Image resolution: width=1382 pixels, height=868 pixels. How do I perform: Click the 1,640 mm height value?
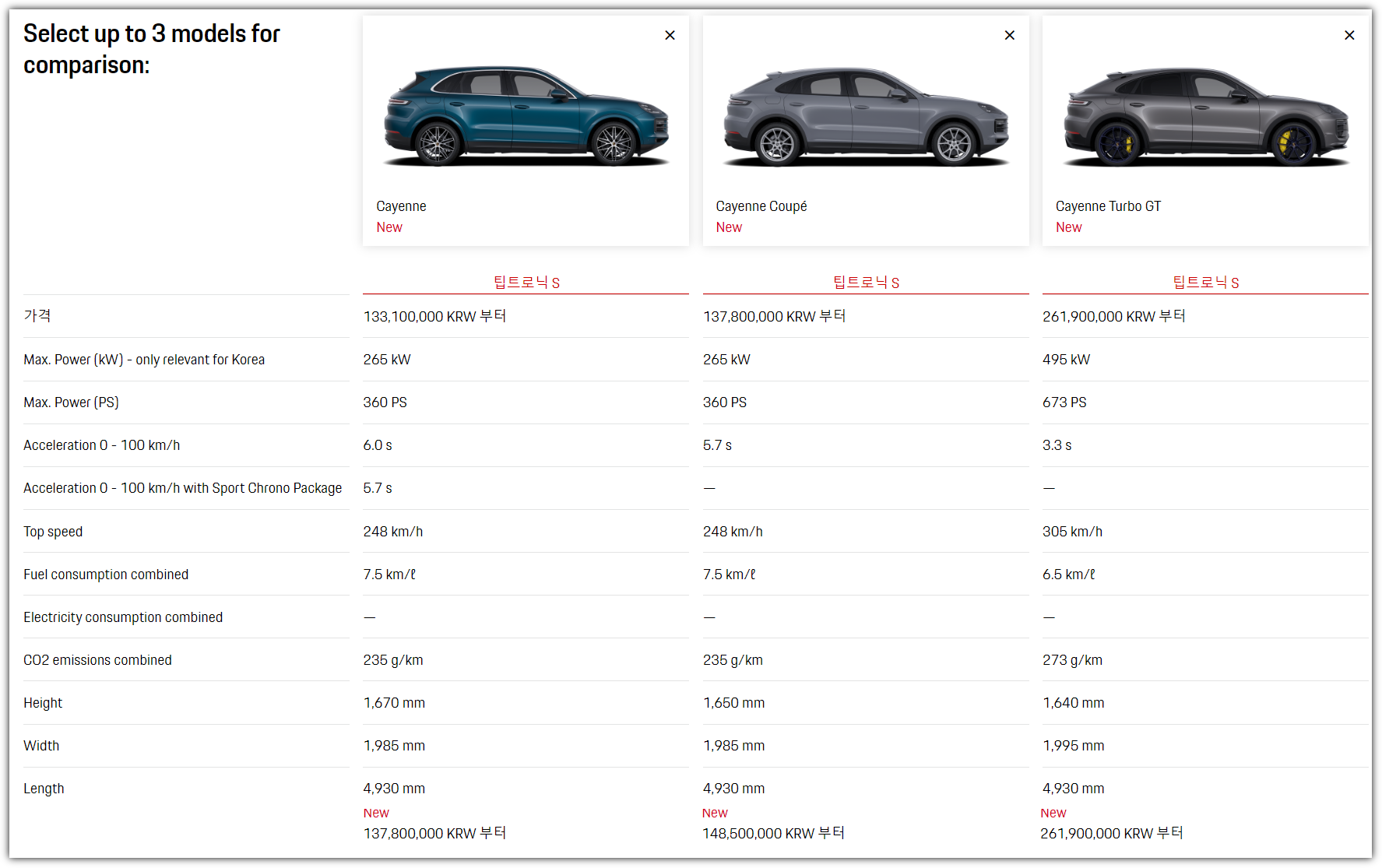pyautogui.click(x=1073, y=703)
